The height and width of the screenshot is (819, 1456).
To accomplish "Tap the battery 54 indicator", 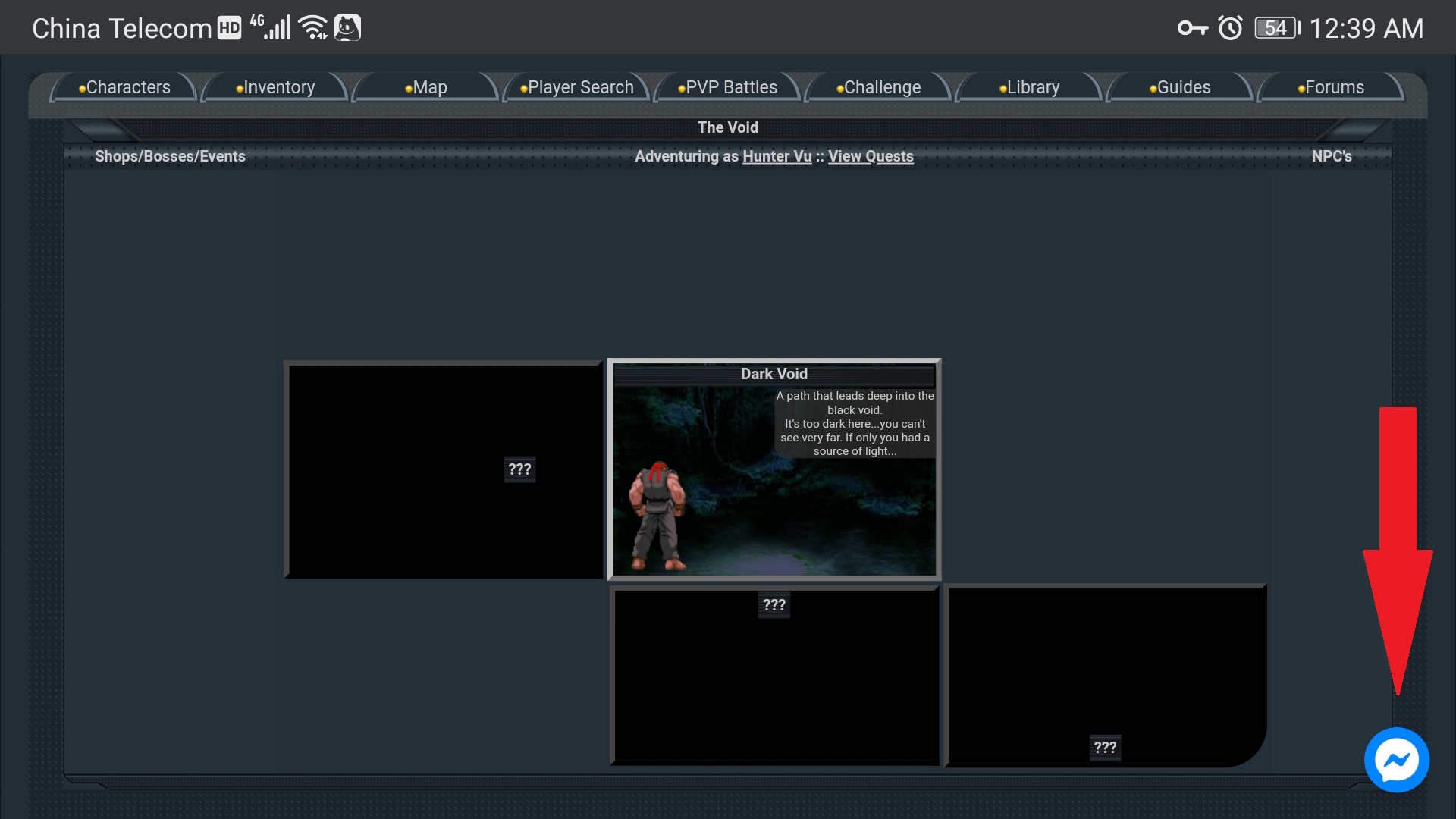I will pos(1278,28).
